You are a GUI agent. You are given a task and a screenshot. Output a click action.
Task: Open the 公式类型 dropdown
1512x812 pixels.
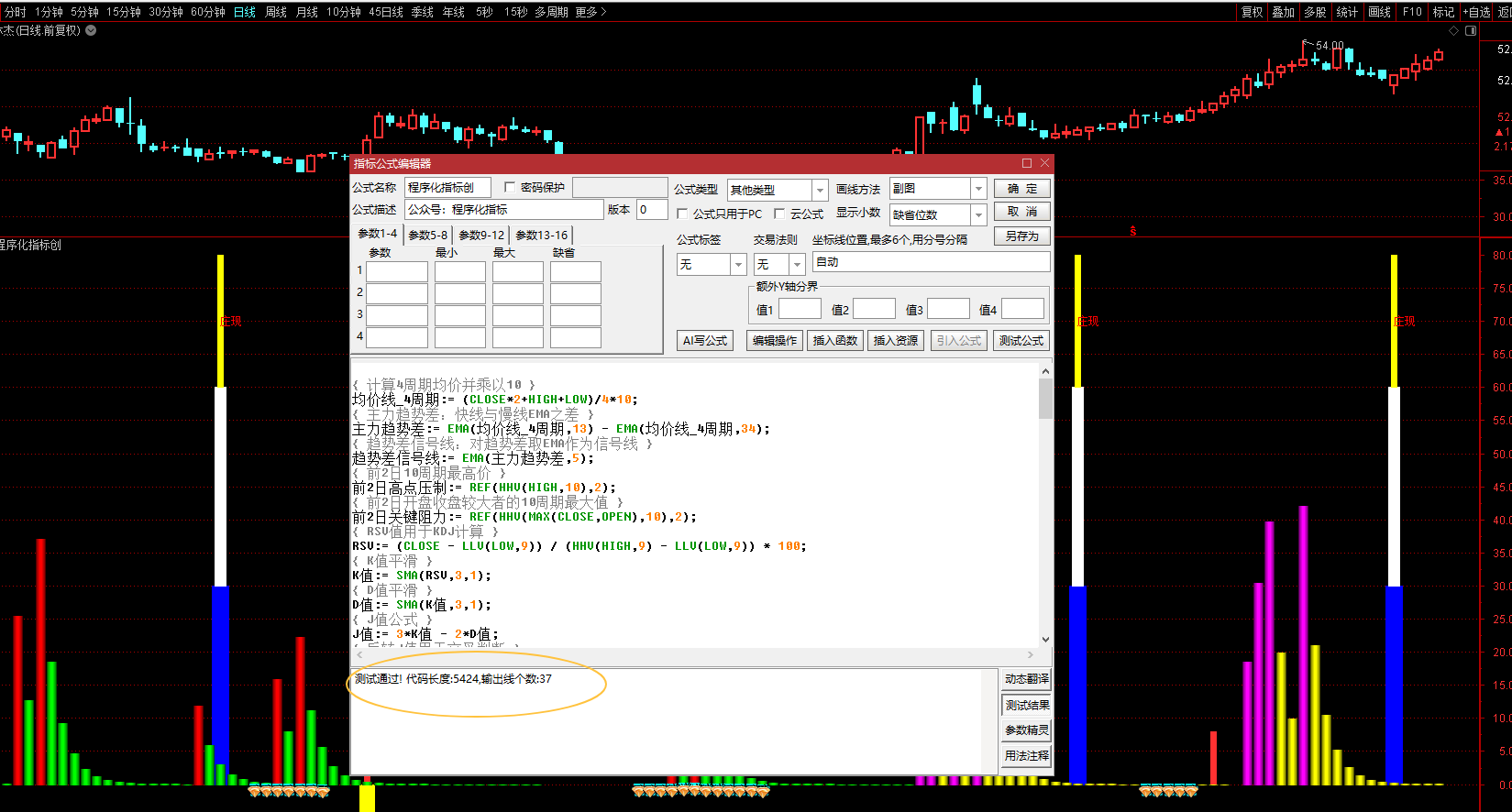pos(820,190)
